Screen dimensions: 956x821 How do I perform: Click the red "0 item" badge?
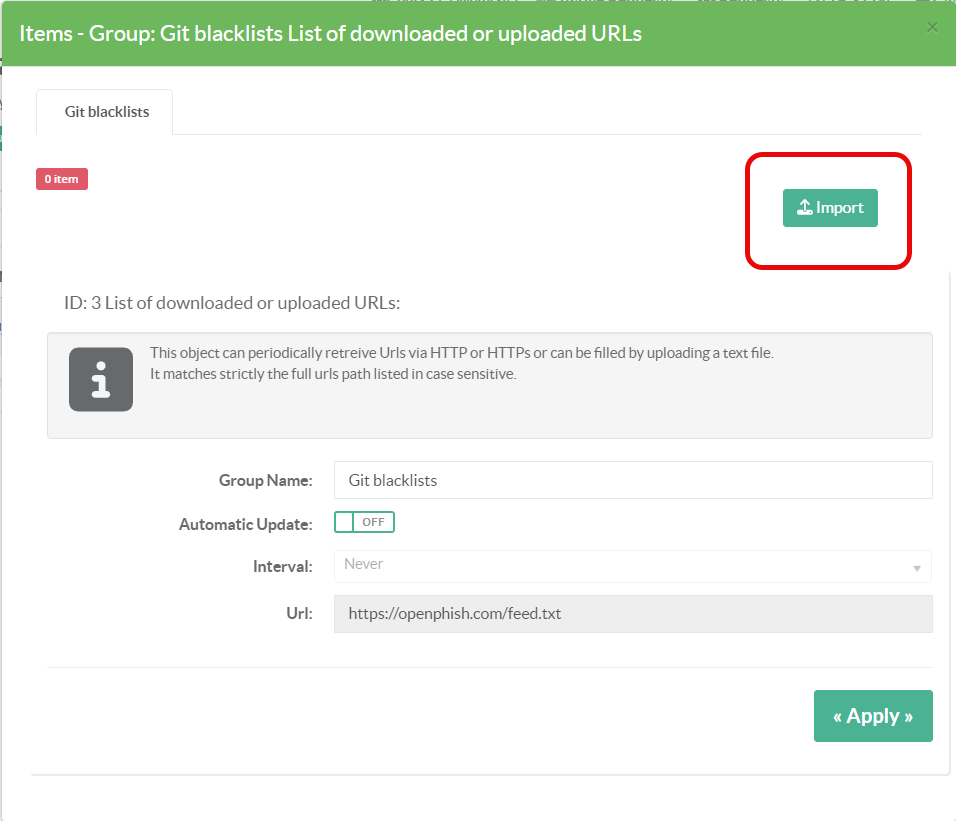click(62, 179)
